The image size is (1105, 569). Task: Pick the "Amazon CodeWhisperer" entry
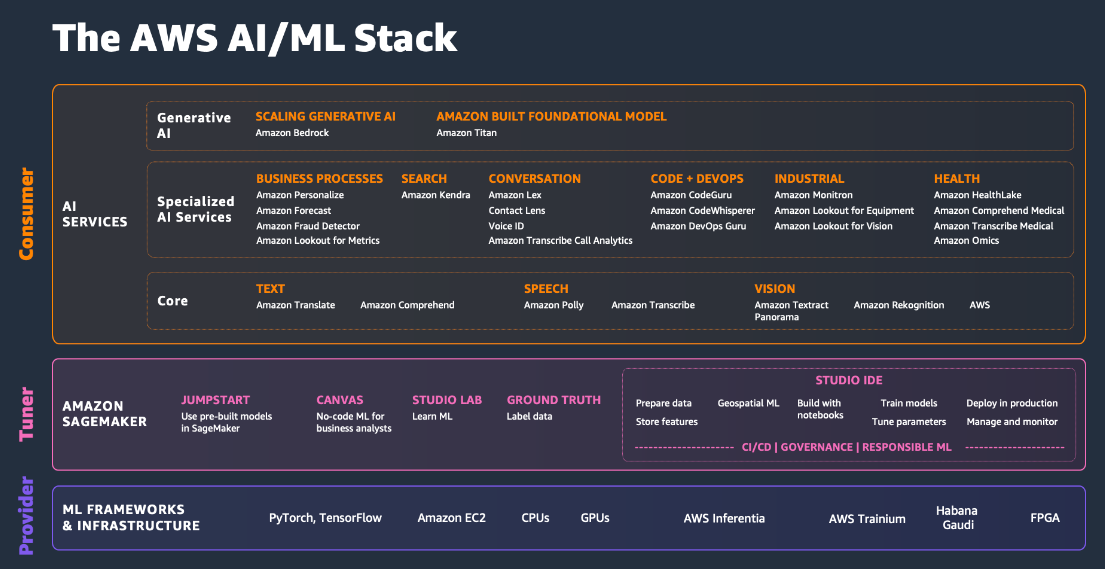pos(703,210)
